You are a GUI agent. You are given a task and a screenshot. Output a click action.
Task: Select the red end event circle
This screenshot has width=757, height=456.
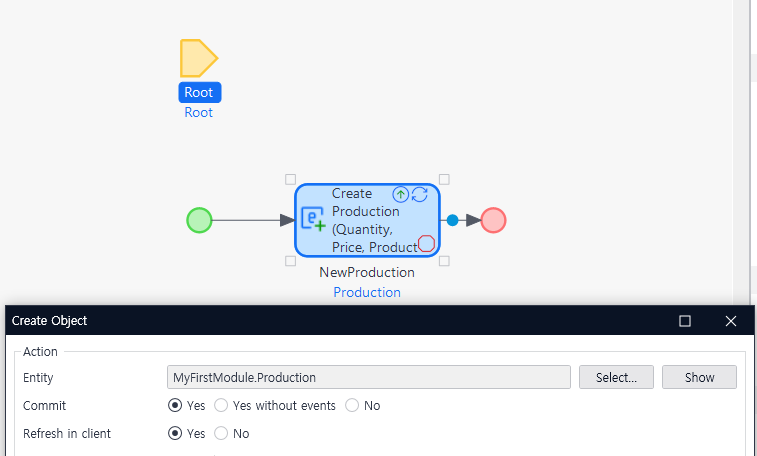[x=493, y=221]
